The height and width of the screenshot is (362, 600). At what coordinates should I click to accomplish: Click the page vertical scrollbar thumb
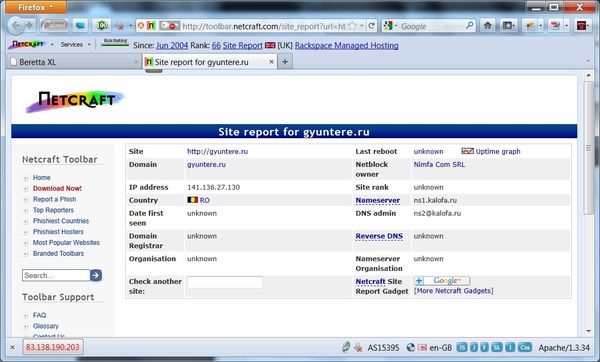(588, 148)
